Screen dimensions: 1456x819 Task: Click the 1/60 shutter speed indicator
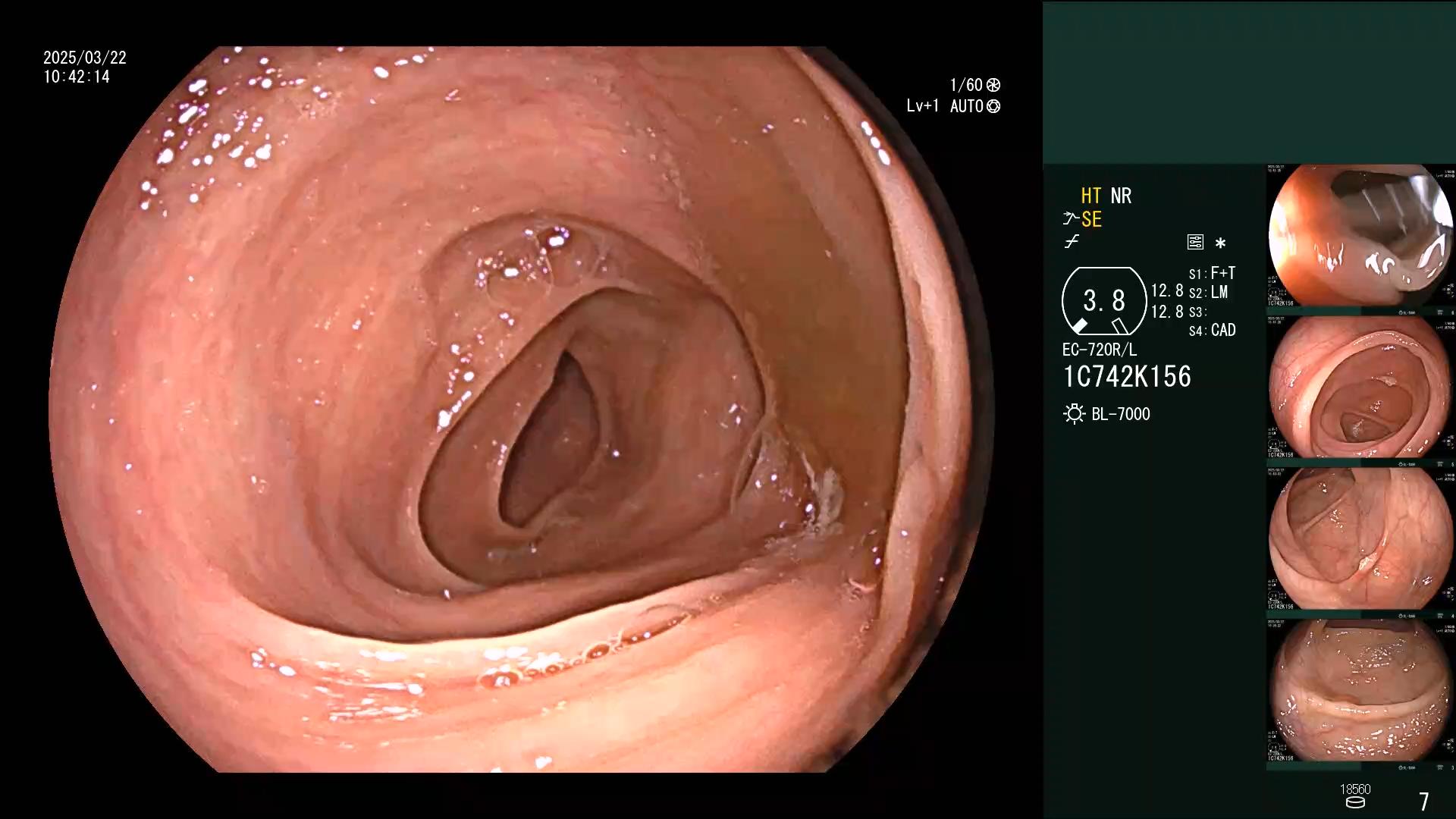pyautogui.click(x=966, y=85)
